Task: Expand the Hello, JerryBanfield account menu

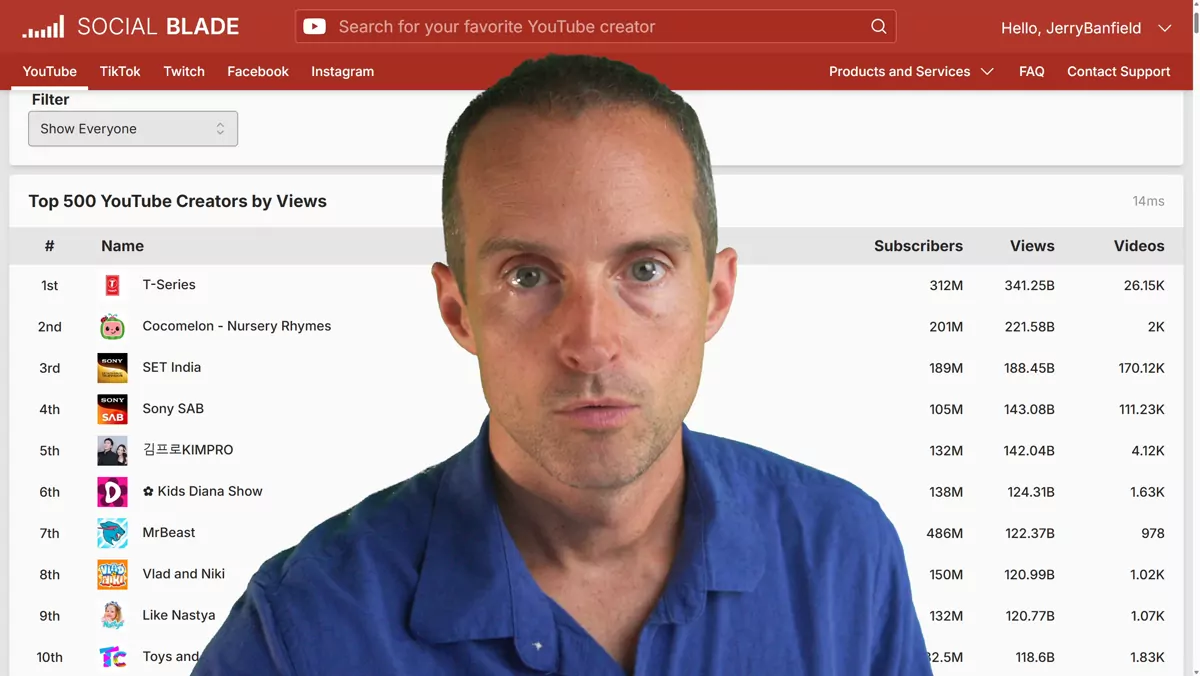Action: 1086,28
